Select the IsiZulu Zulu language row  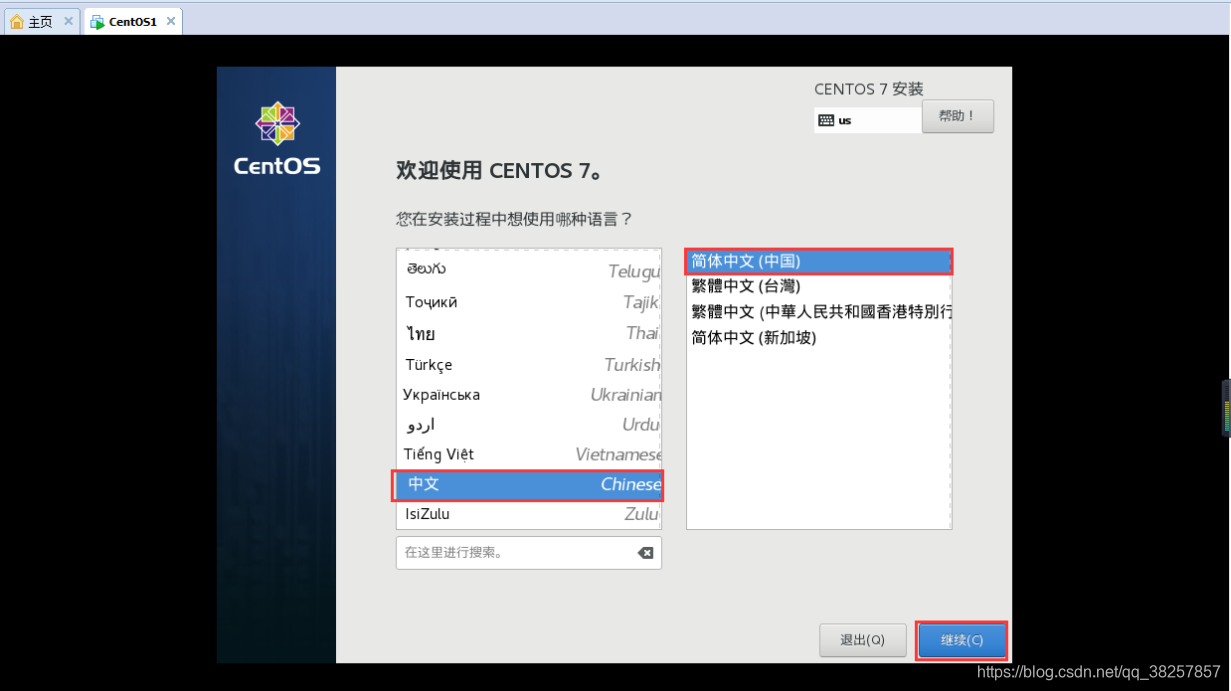(529, 514)
